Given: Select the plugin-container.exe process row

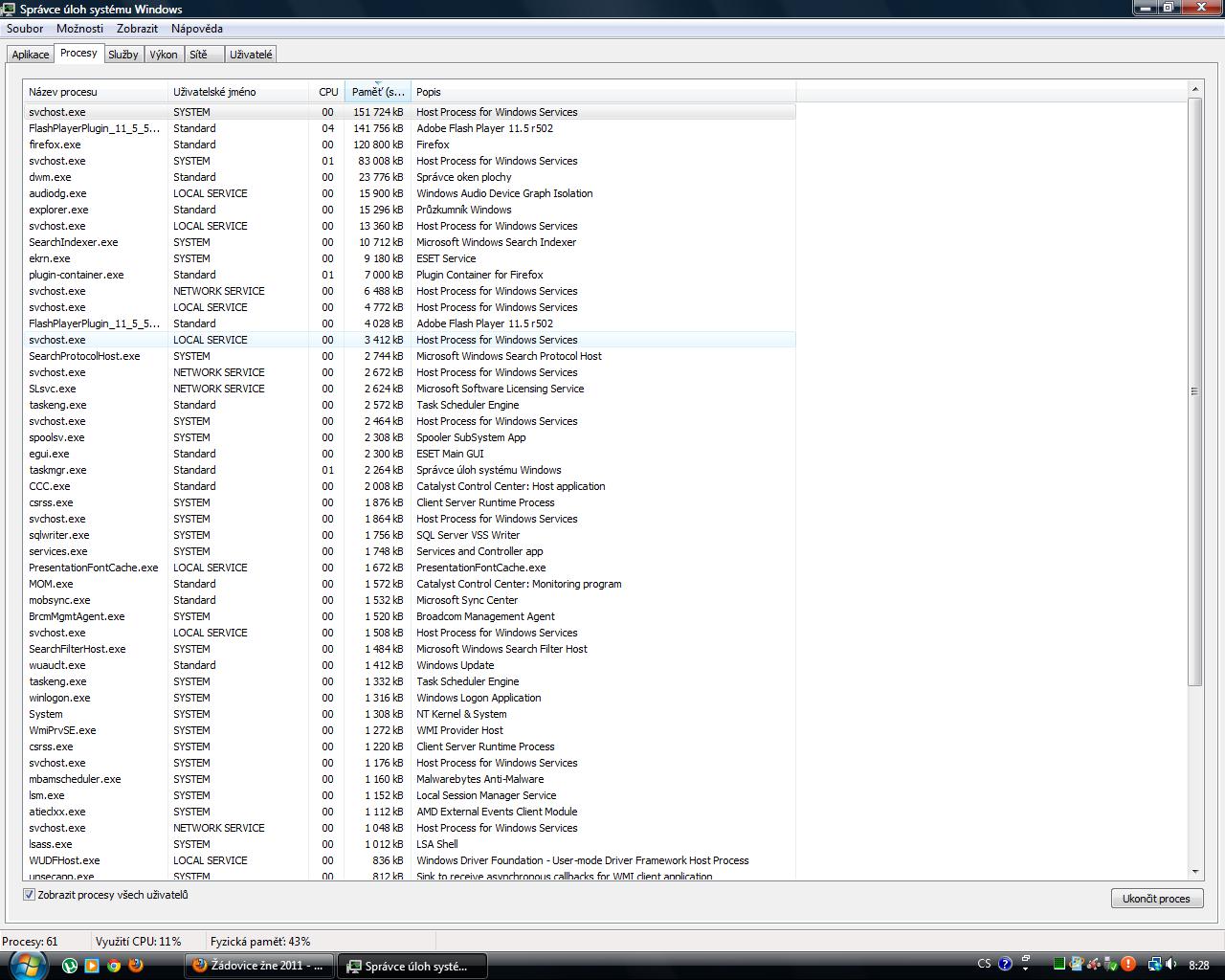Looking at the screenshot, I should (410, 275).
